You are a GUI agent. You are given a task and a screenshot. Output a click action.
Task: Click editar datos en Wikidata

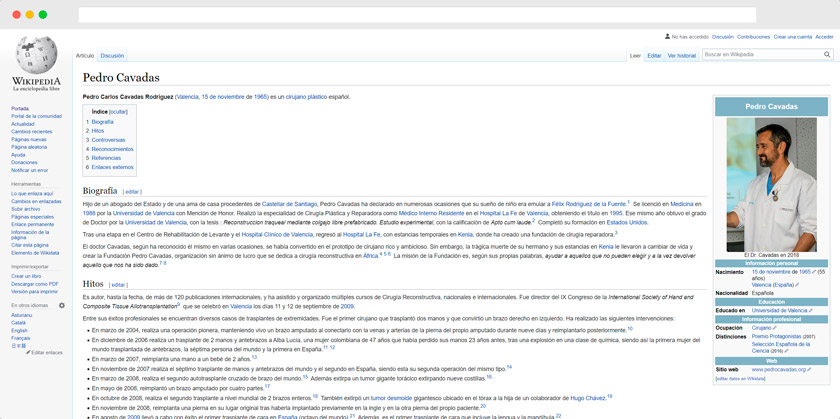tap(740, 379)
